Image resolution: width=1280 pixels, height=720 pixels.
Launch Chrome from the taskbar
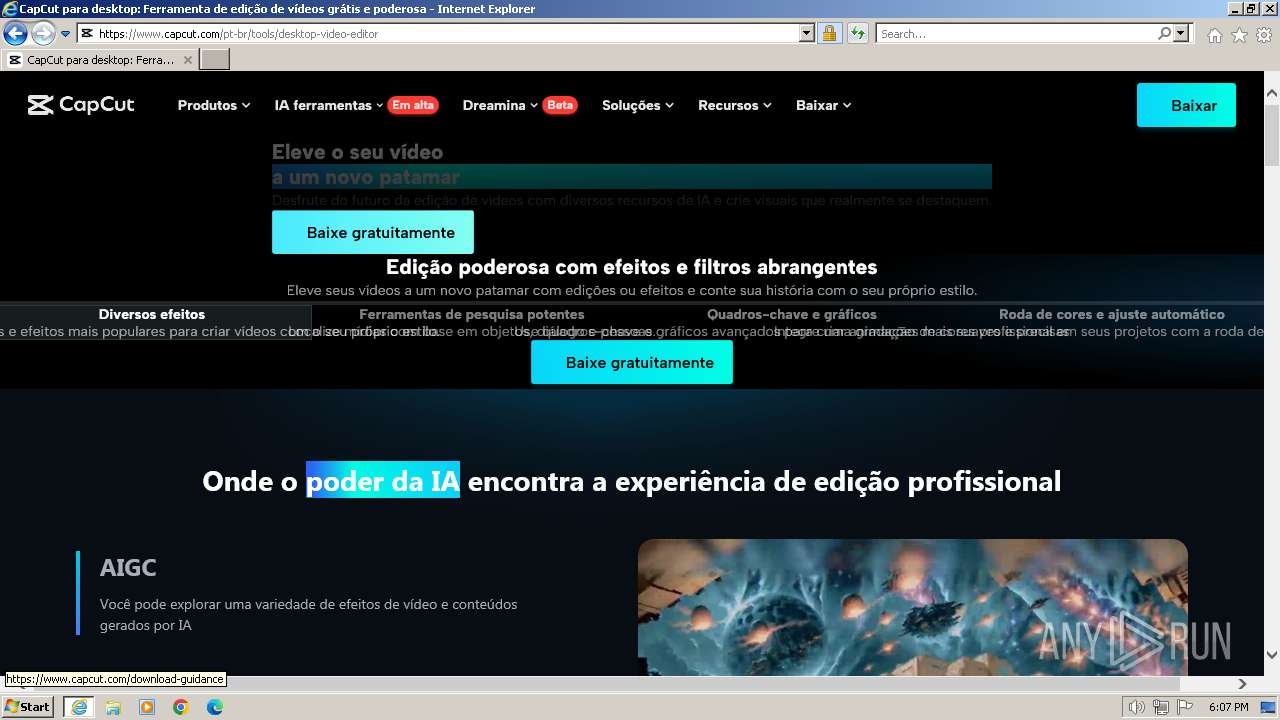pyautogui.click(x=181, y=707)
